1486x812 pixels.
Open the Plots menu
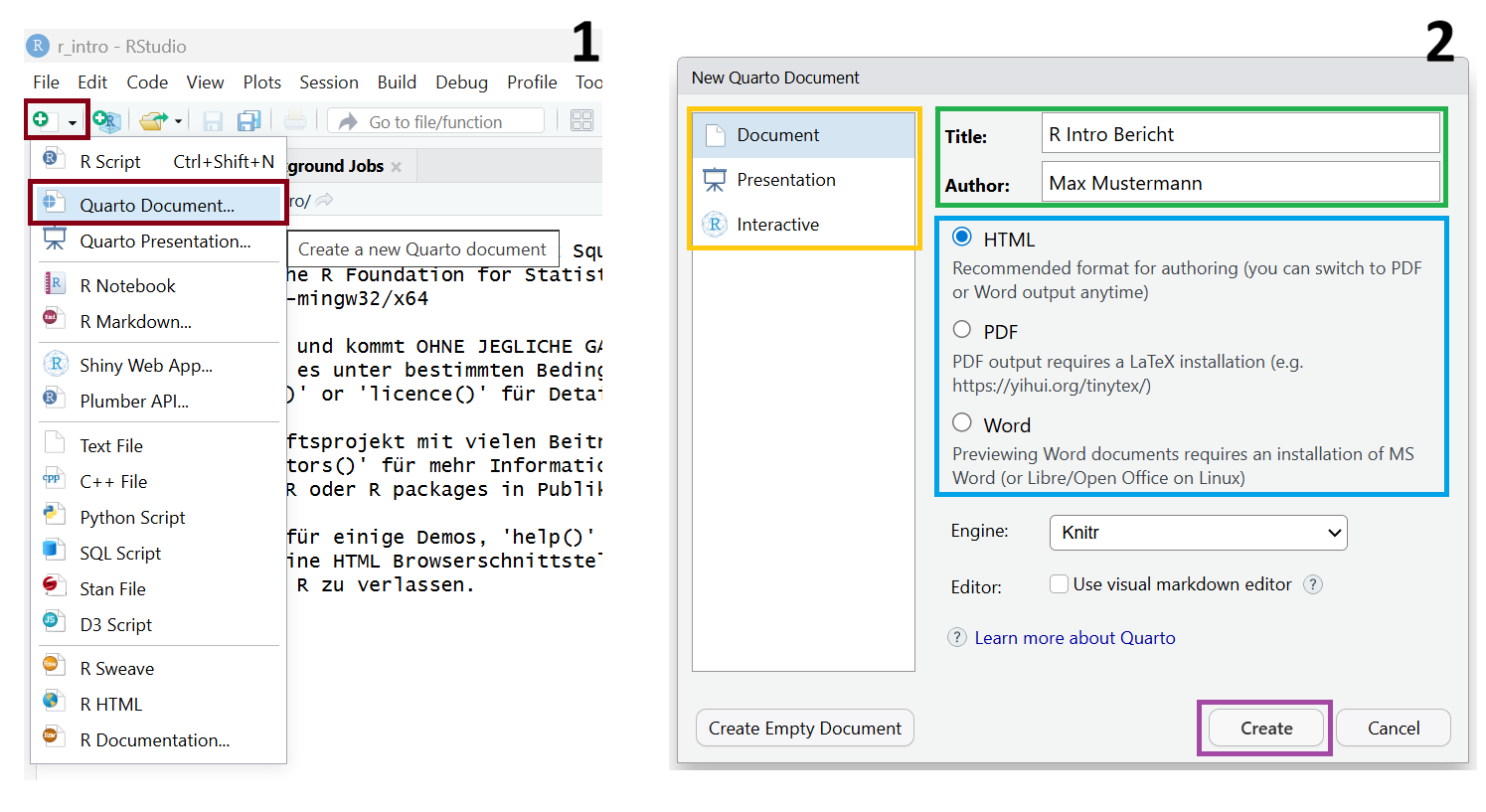coord(262,82)
